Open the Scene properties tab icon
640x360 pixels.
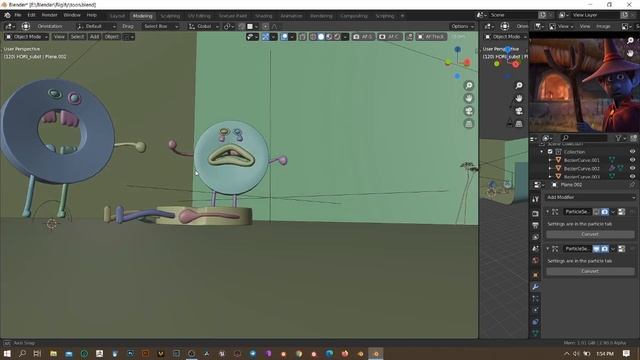coord(536,249)
